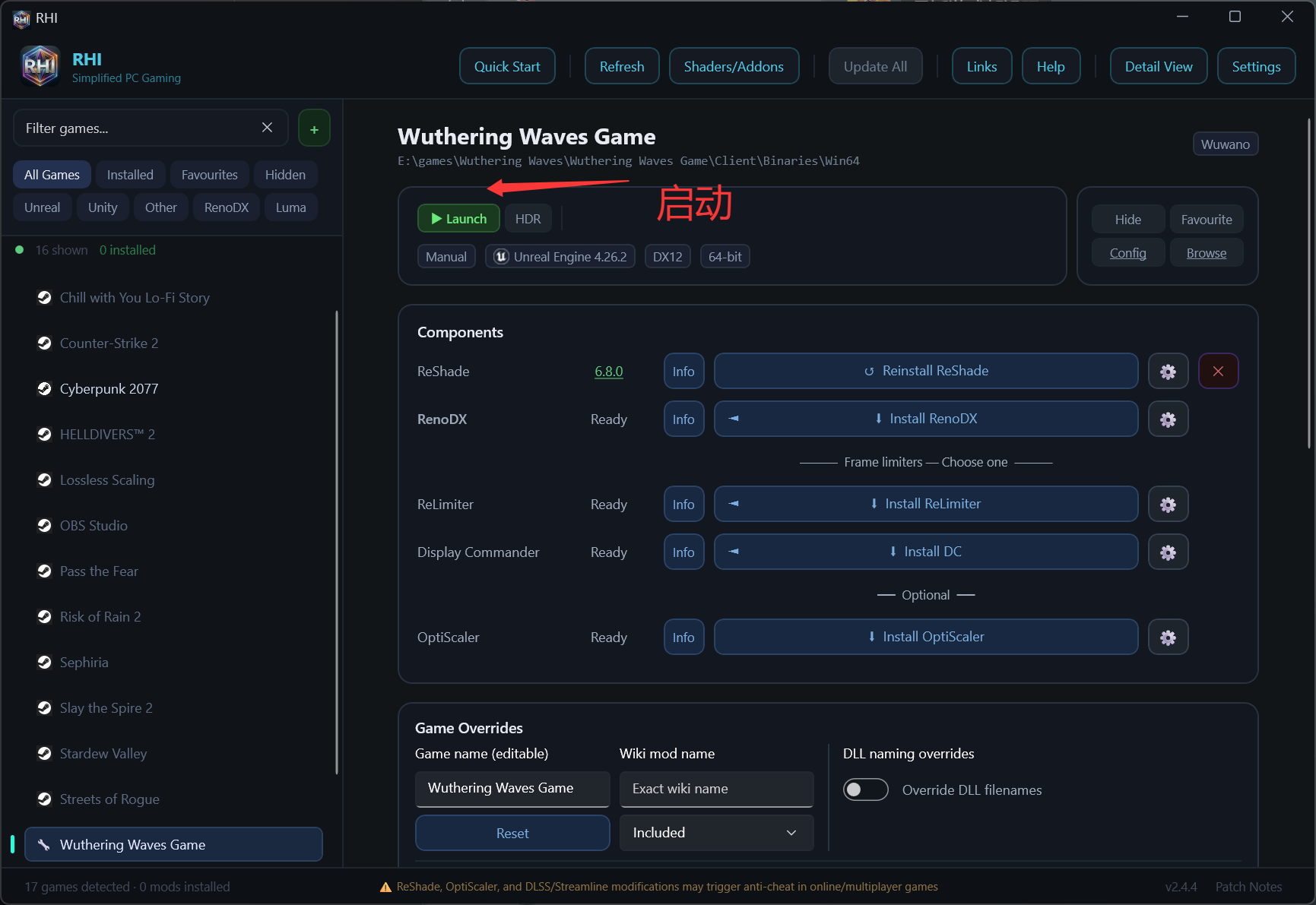The width and height of the screenshot is (1316, 905).
Task: Open Quick Start from the toolbar
Action: coord(507,66)
